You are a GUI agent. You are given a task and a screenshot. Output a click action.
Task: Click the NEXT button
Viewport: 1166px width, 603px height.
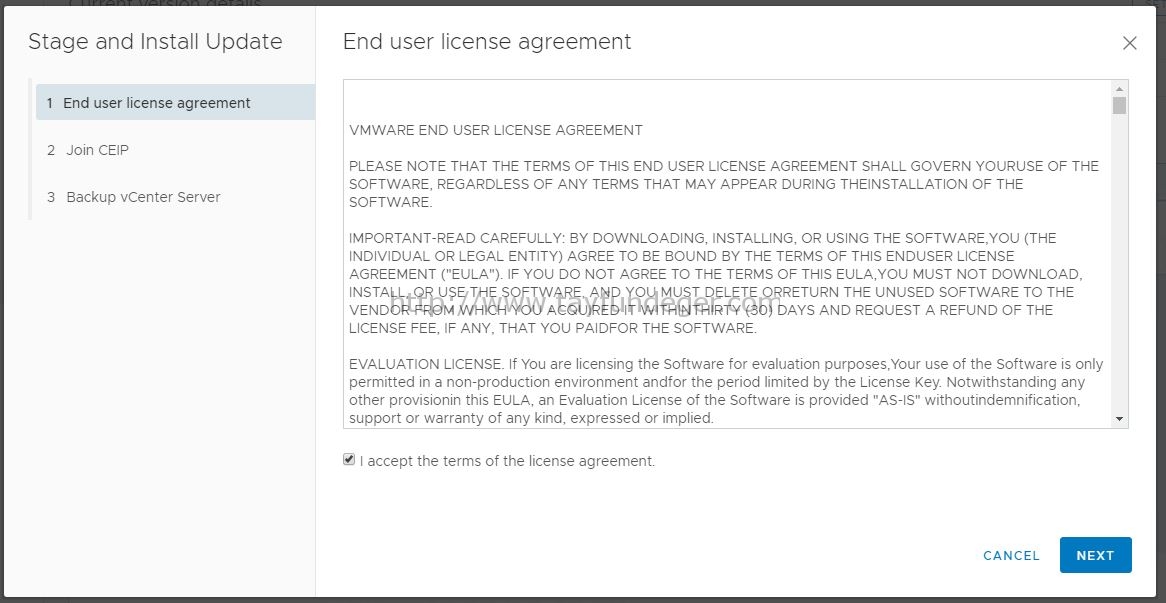pos(1095,555)
